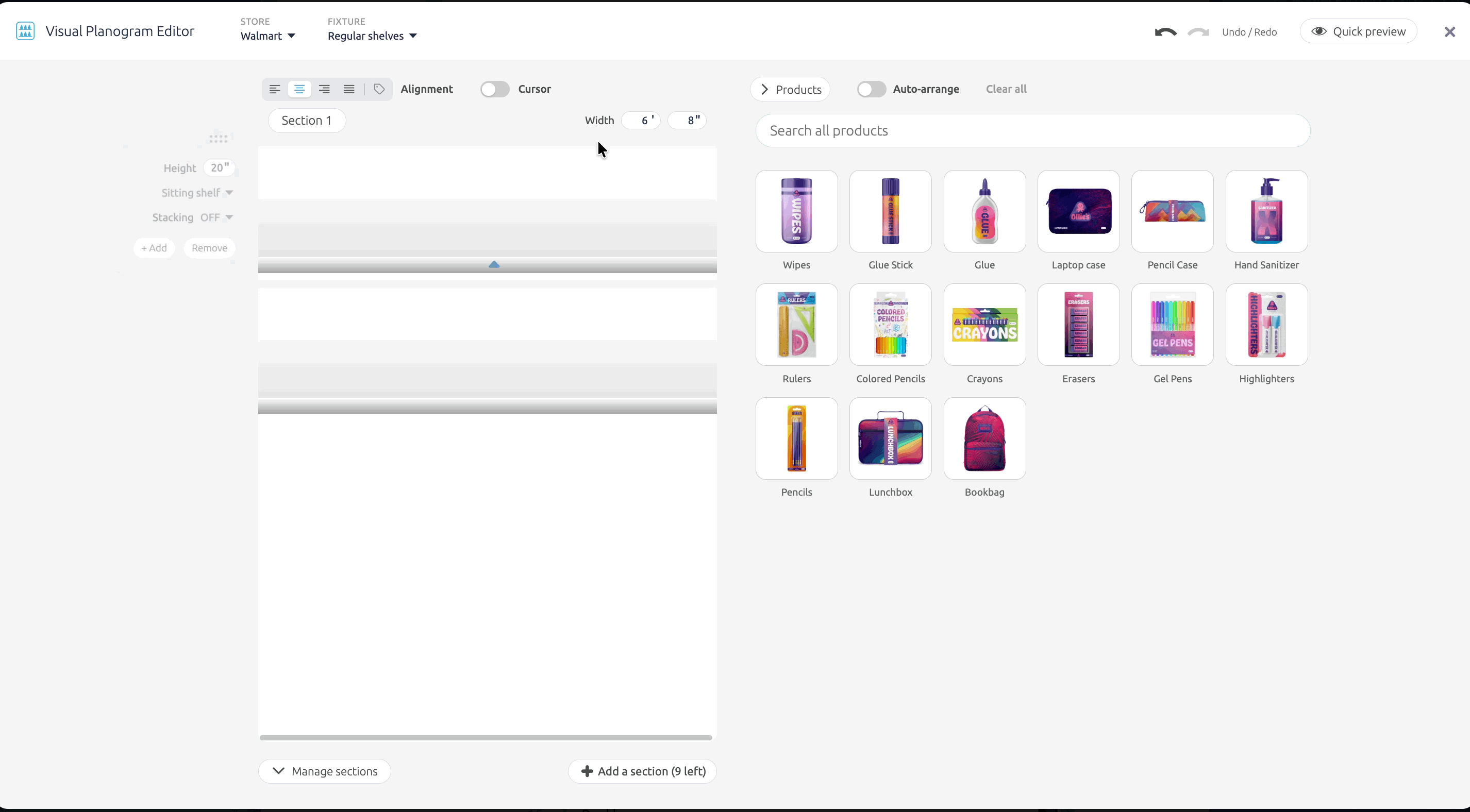
Task: Click Add a section button
Action: click(x=642, y=771)
